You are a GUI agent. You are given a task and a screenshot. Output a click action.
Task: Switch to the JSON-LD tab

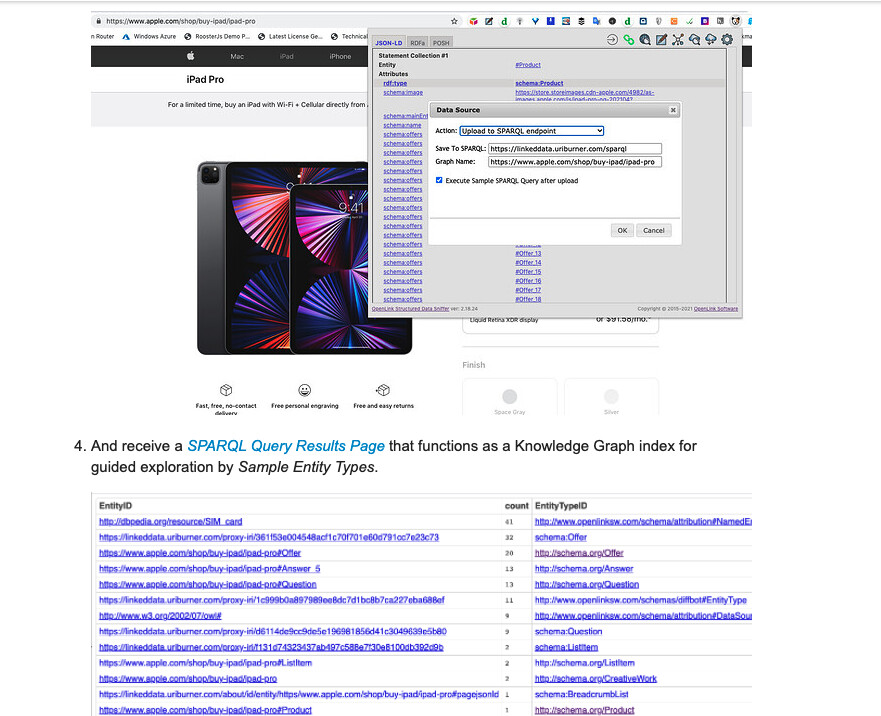pos(389,43)
